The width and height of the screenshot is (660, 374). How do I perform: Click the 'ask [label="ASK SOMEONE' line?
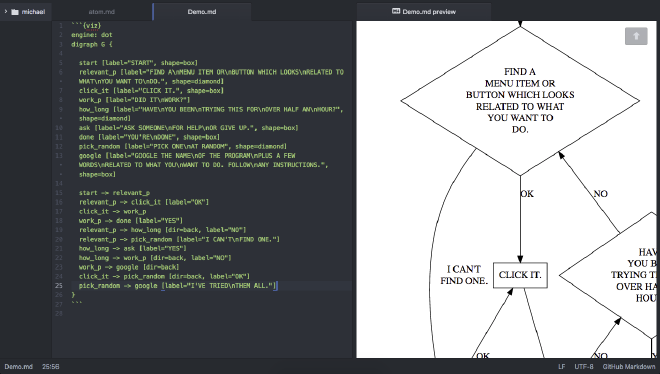(188, 128)
